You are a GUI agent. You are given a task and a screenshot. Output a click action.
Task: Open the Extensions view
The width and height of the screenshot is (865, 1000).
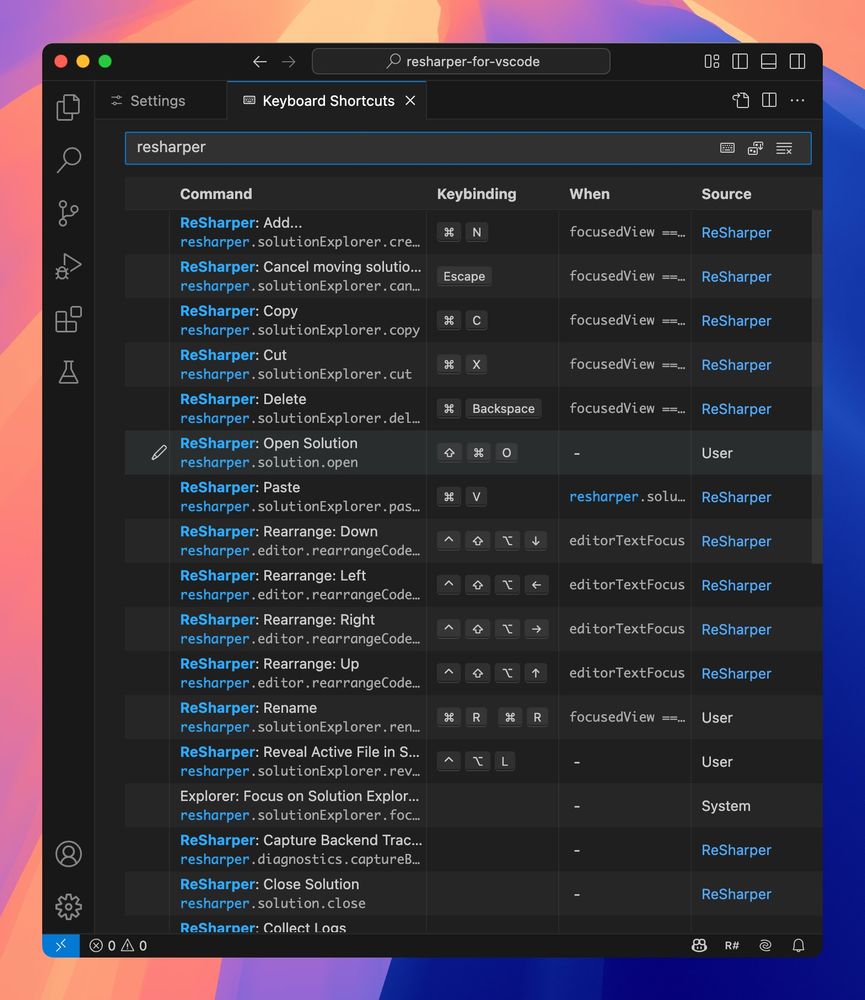pos(68,320)
